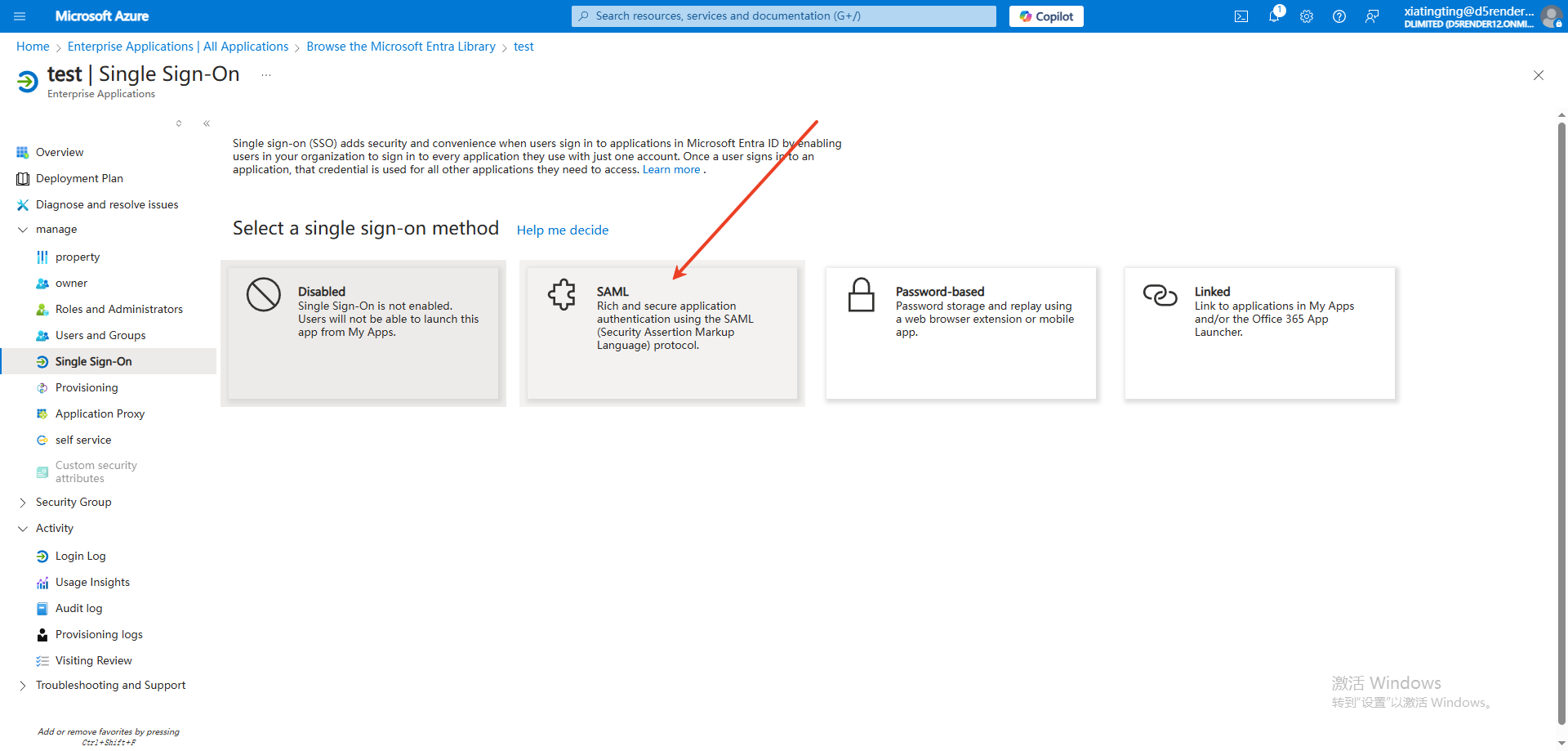Expand the Security Group section
The width and height of the screenshot is (1568, 751).
pyautogui.click(x=23, y=502)
